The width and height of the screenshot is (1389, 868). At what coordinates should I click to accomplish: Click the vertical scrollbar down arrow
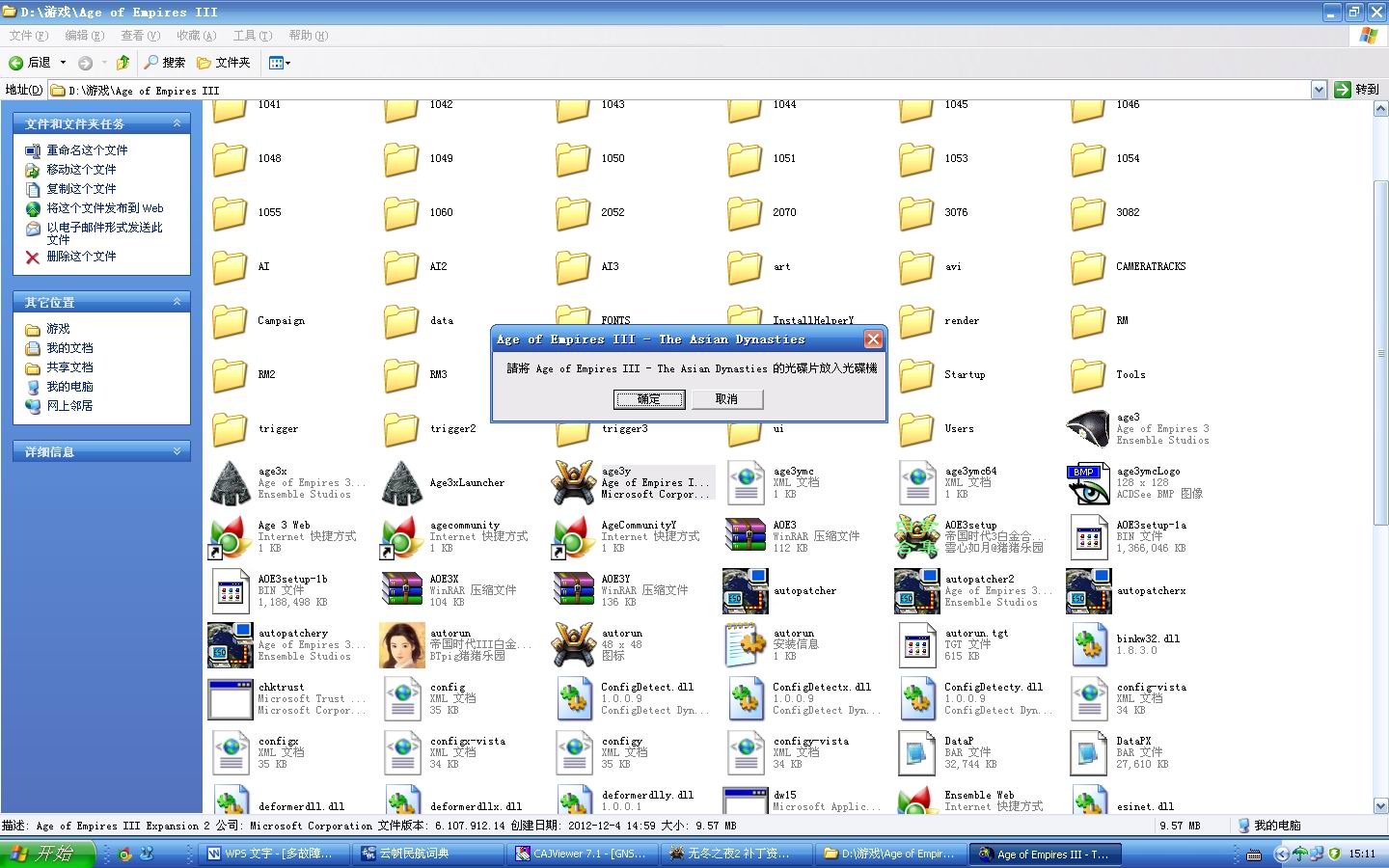(x=1379, y=805)
